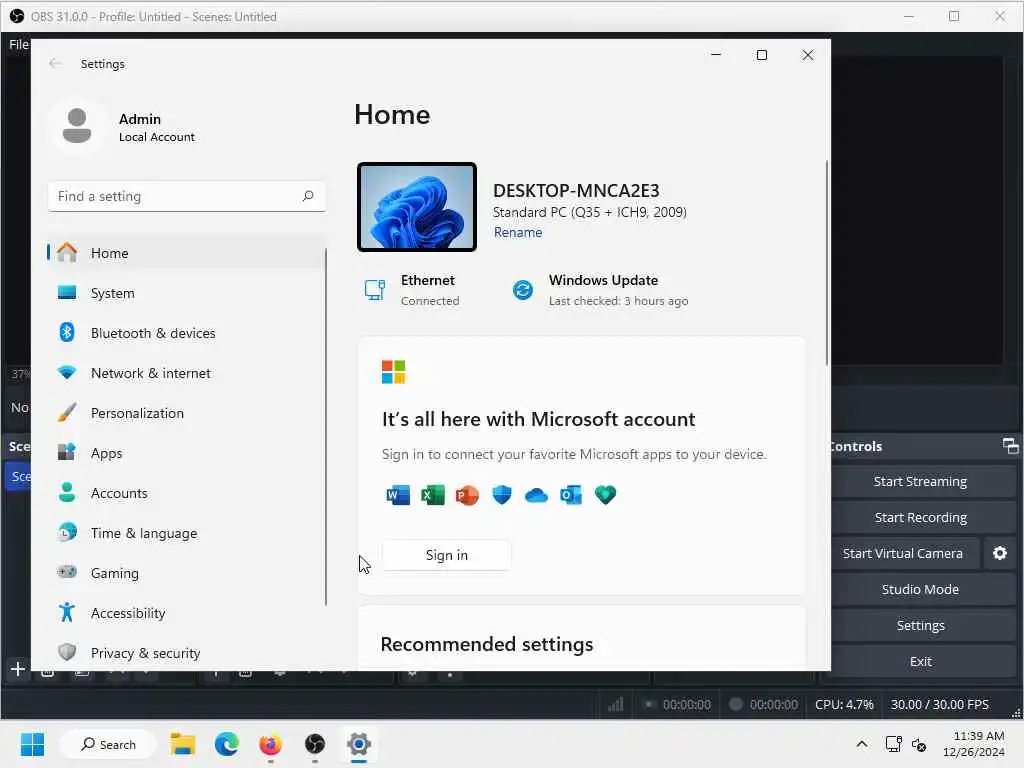Open the Home page in Settings sidebar
Viewport: 1024px width, 768px height.
pyautogui.click(x=186, y=253)
